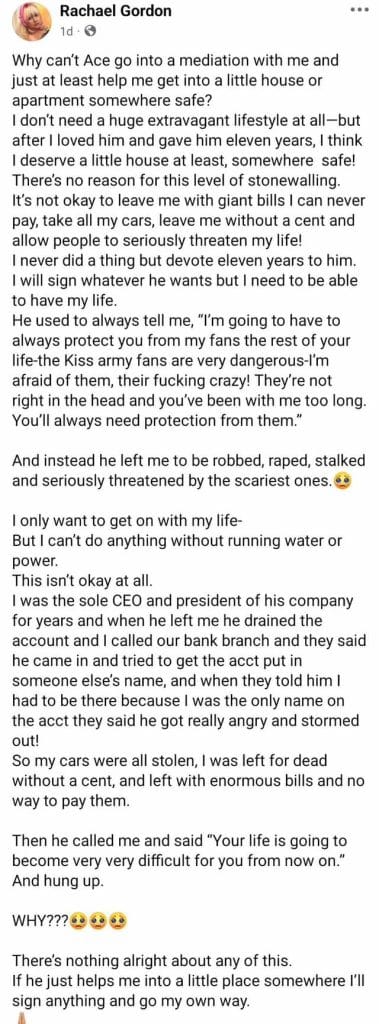Click the "So my cars were all stolen" line
Viewport: 379px width, 1024px height.
tap(169, 761)
